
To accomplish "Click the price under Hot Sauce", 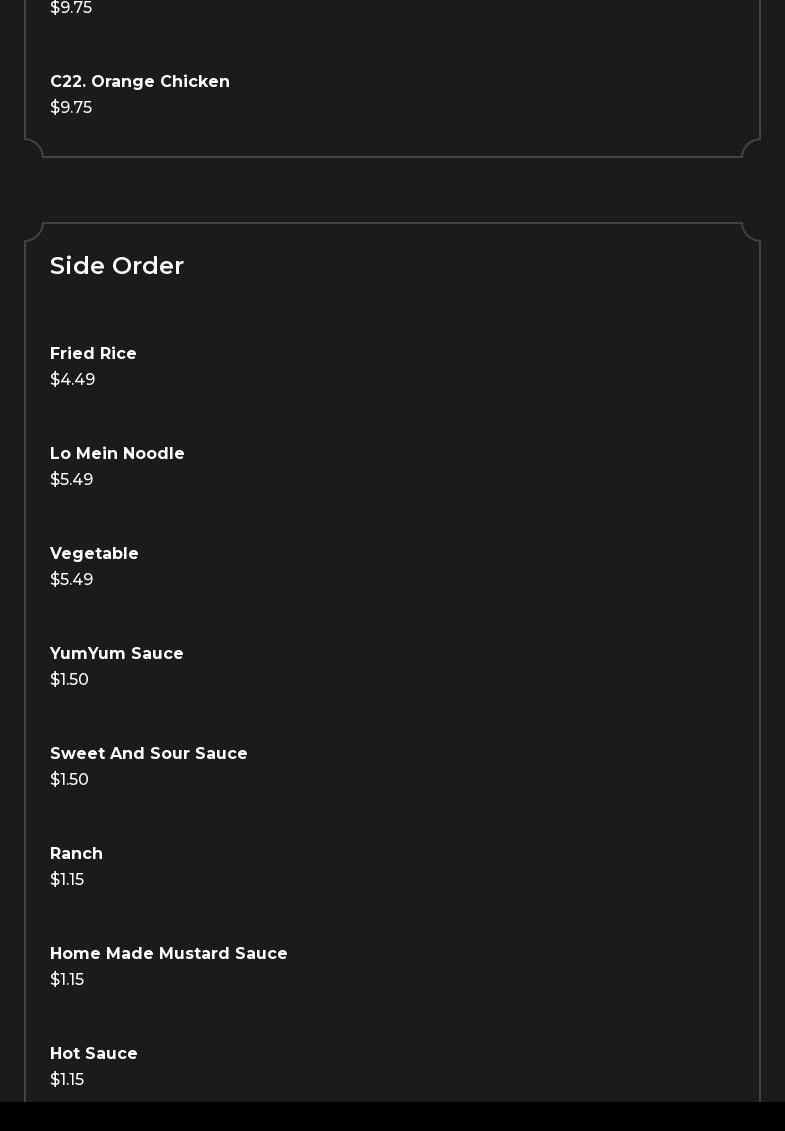I will [67, 1080].
